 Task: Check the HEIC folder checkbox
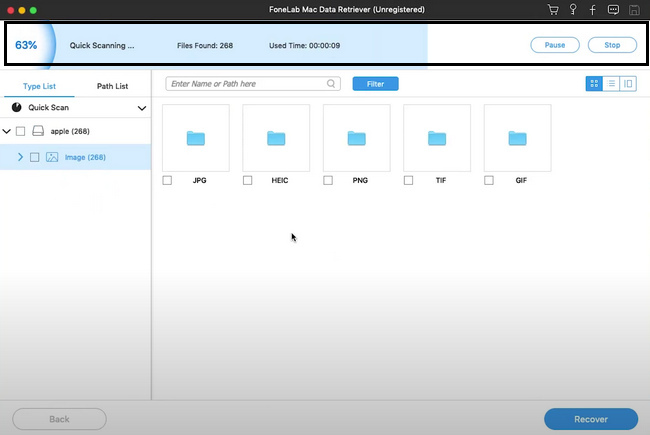(247, 180)
